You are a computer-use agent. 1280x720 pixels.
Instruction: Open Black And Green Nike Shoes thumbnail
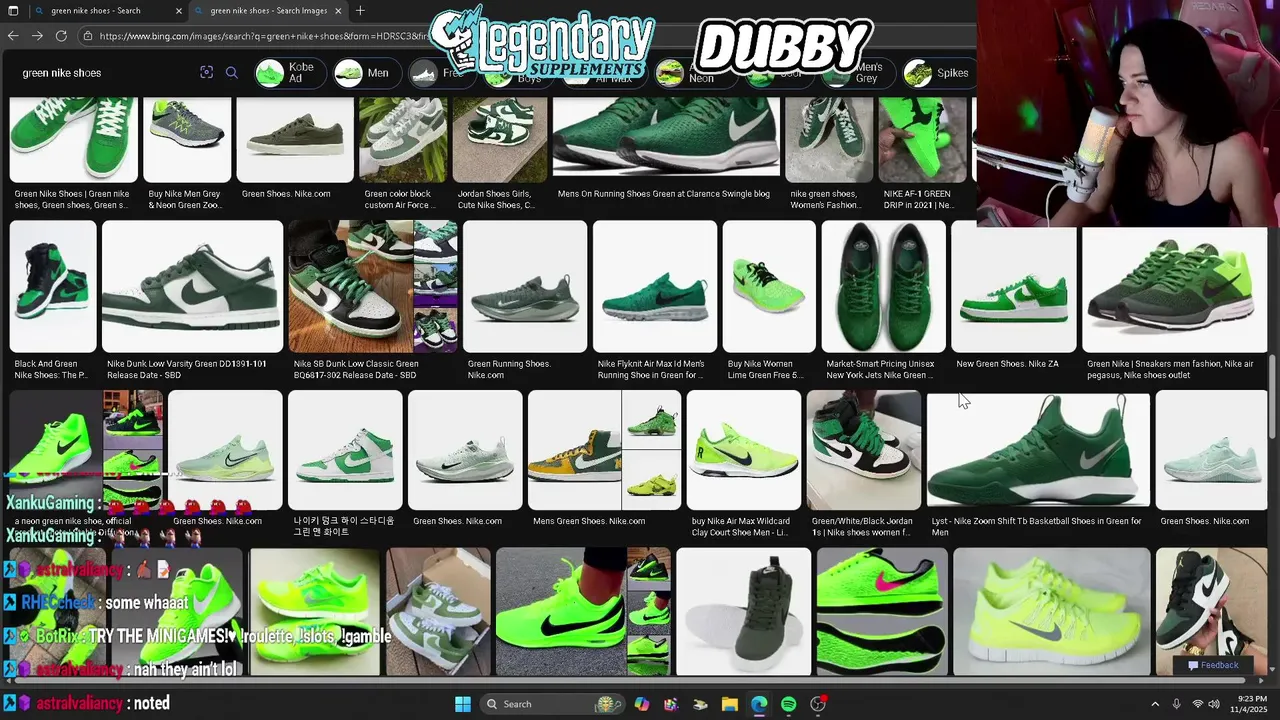point(53,286)
